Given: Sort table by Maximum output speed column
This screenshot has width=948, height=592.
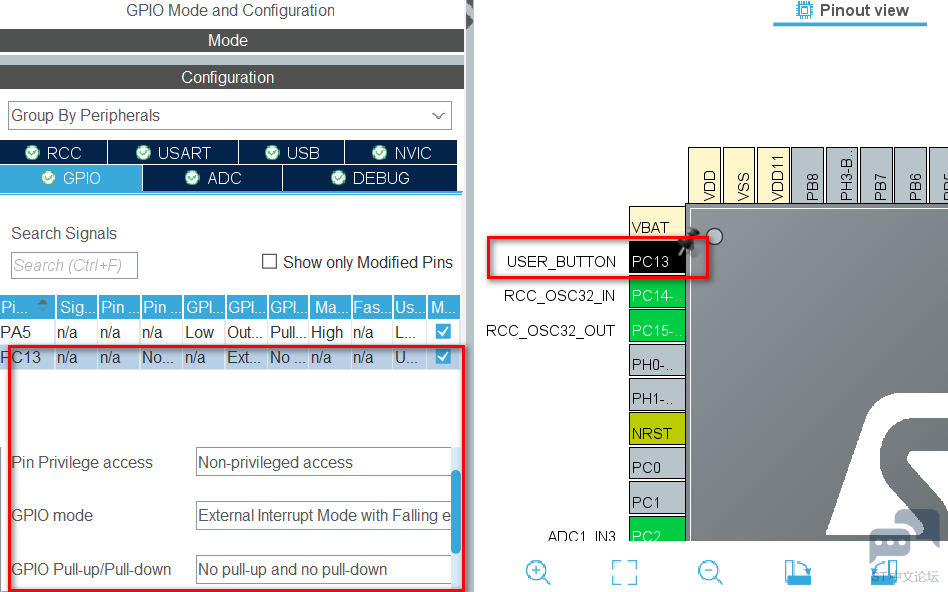Looking at the screenshot, I should click(330, 307).
